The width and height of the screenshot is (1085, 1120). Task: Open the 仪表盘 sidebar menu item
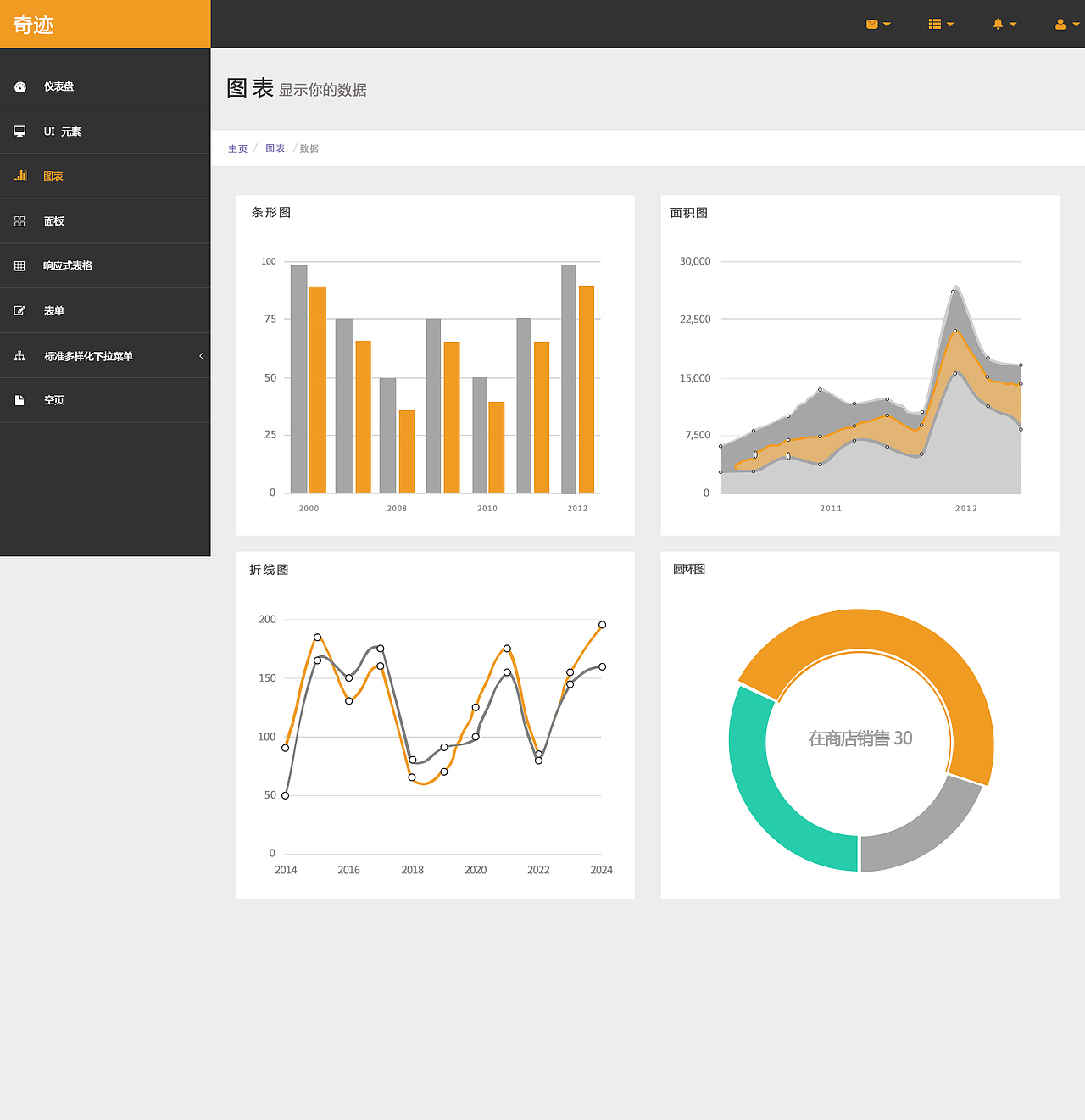pyautogui.click(x=105, y=86)
